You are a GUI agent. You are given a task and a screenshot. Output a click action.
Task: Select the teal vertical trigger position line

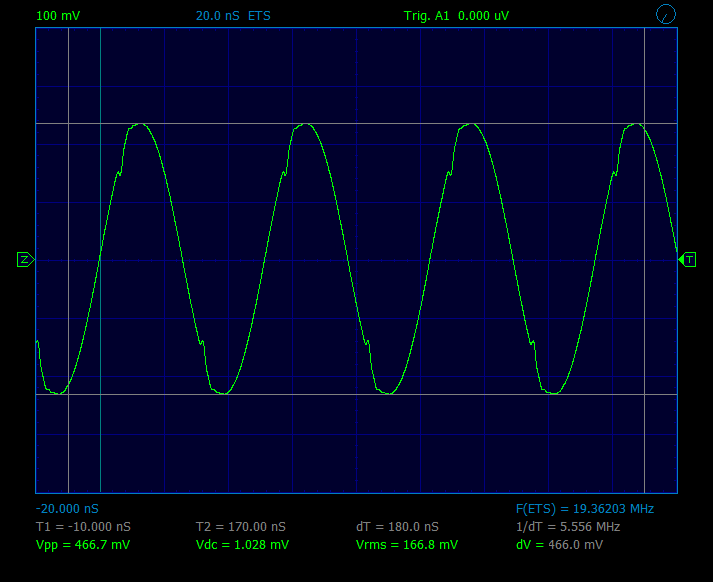pos(100,260)
